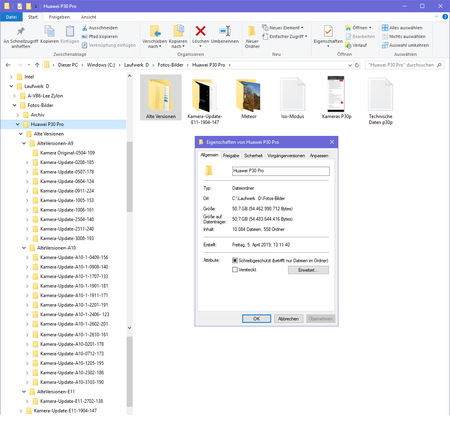Navigate up one folder level

pyautogui.click(x=37, y=65)
